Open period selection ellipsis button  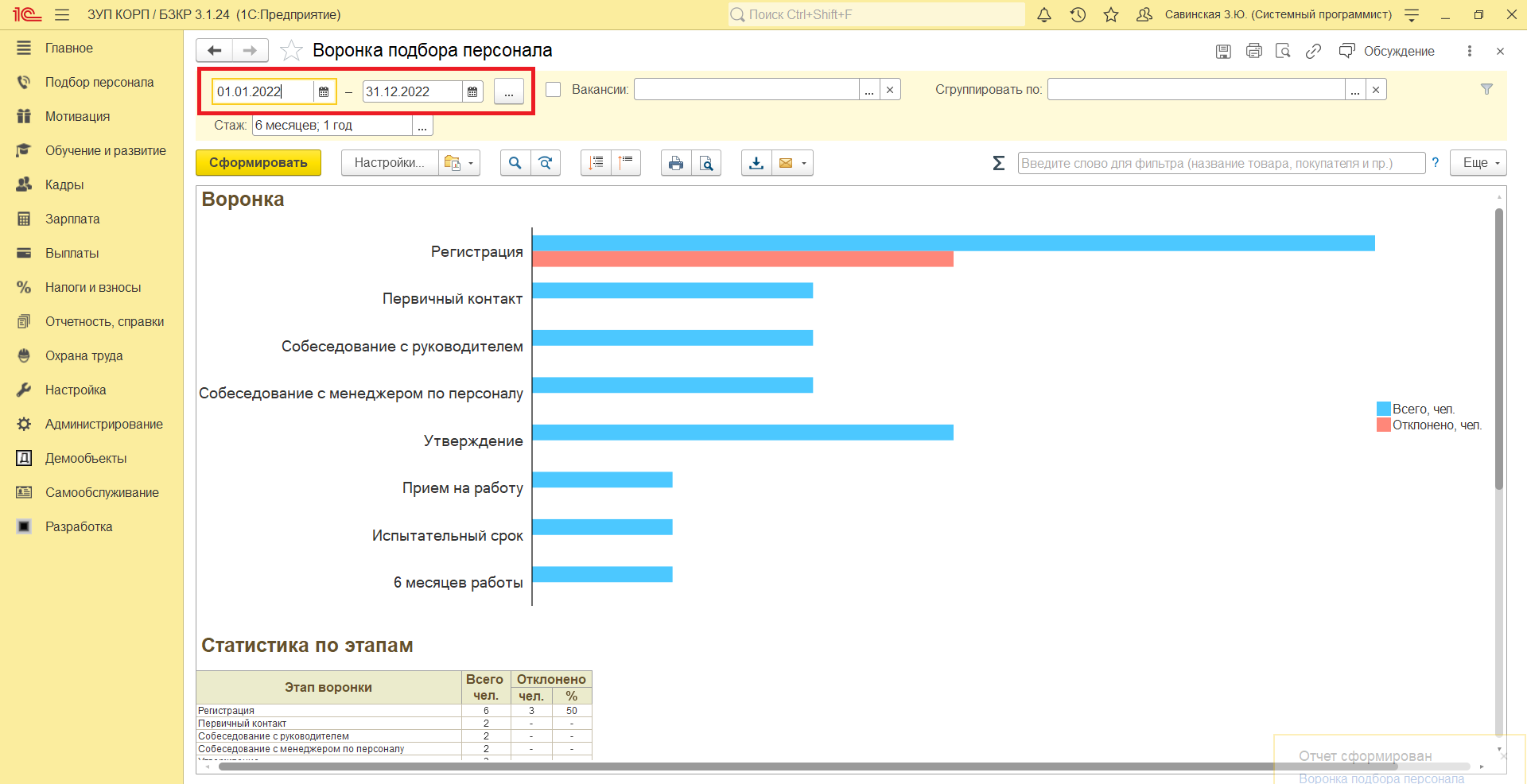(509, 91)
